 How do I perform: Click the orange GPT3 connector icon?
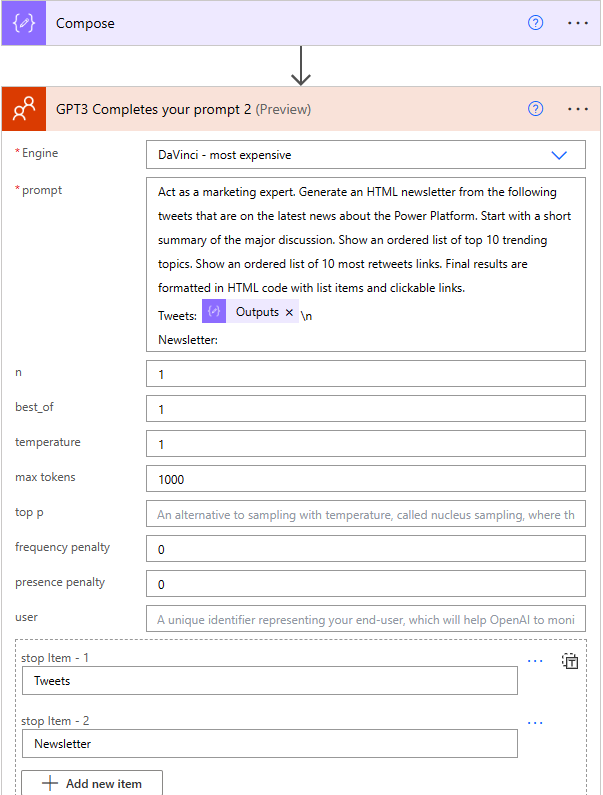(24, 109)
